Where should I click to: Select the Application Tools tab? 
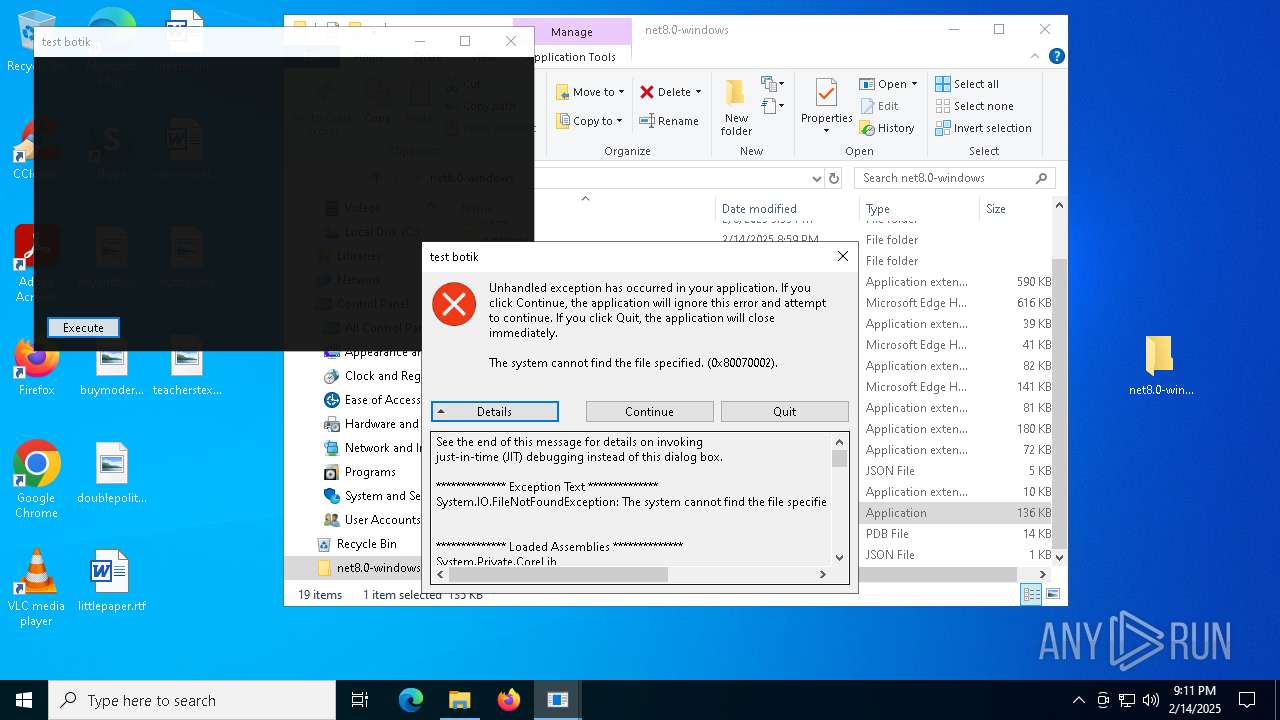click(572, 57)
